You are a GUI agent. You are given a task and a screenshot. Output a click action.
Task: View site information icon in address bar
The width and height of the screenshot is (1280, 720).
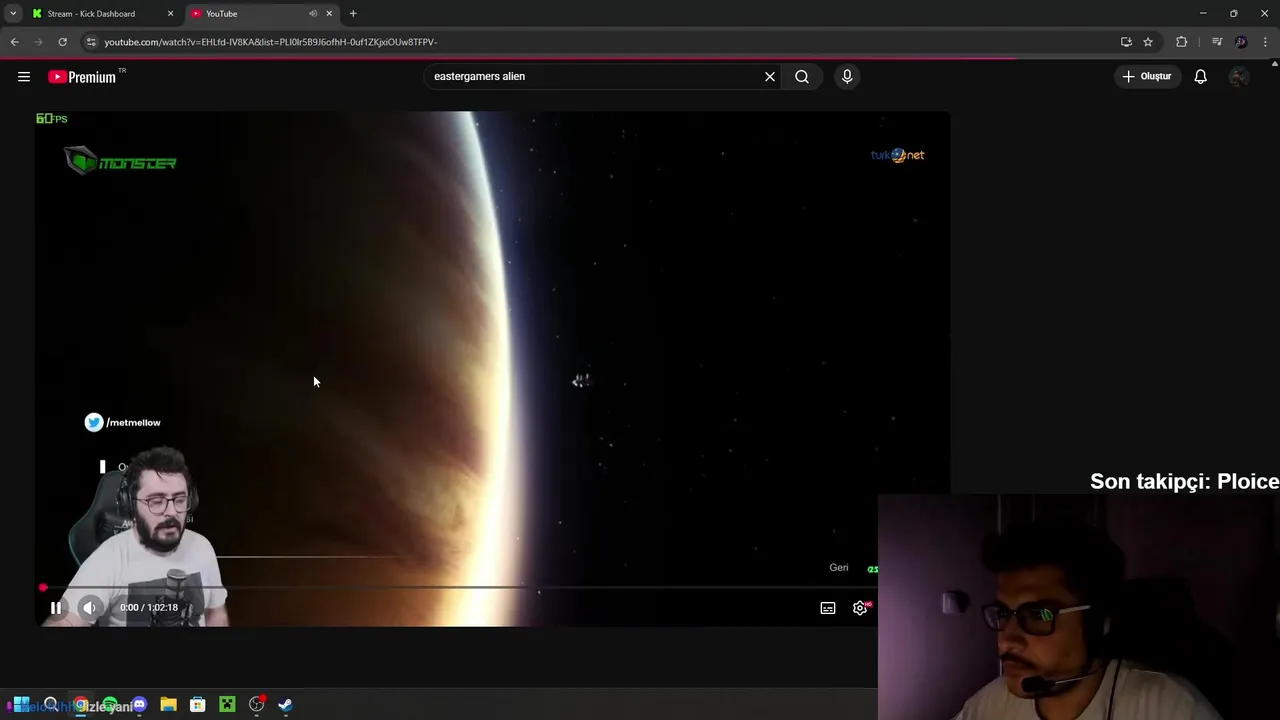[91, 42]
